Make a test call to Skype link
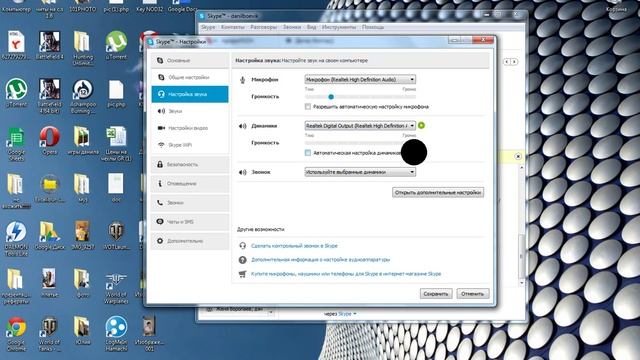Image resolution: width=640 pixels, height=360 pixels. point(294,246)
